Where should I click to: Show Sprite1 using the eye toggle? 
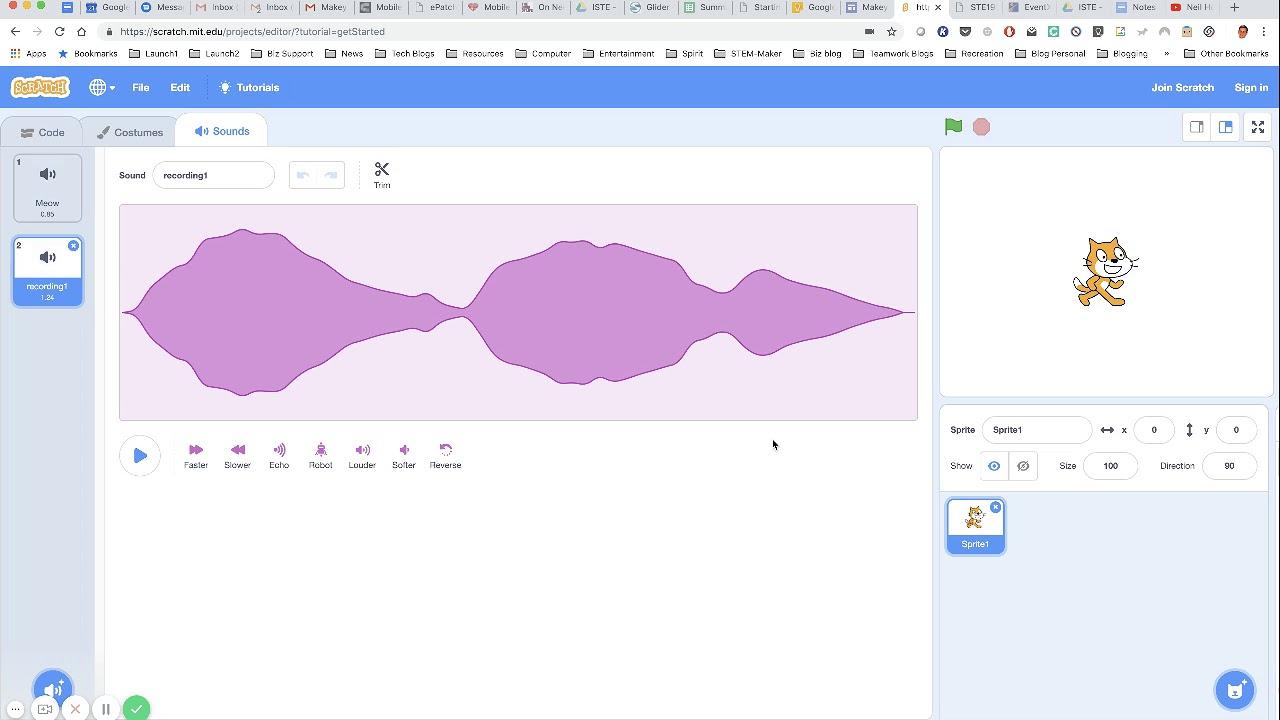click(x=993, y=465)
